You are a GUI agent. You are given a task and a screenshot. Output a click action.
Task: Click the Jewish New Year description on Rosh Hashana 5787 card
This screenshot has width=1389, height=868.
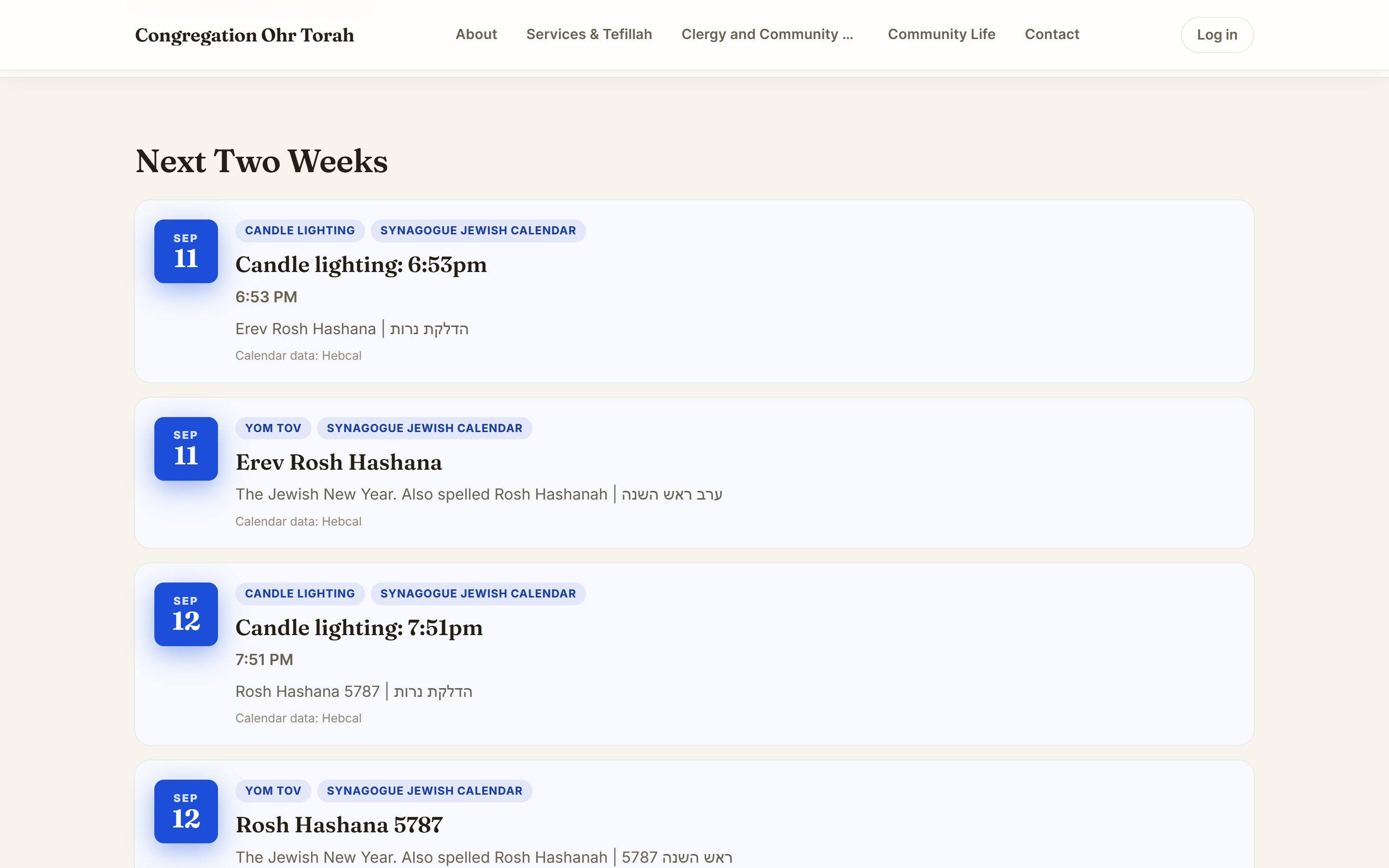pos(484,857)
